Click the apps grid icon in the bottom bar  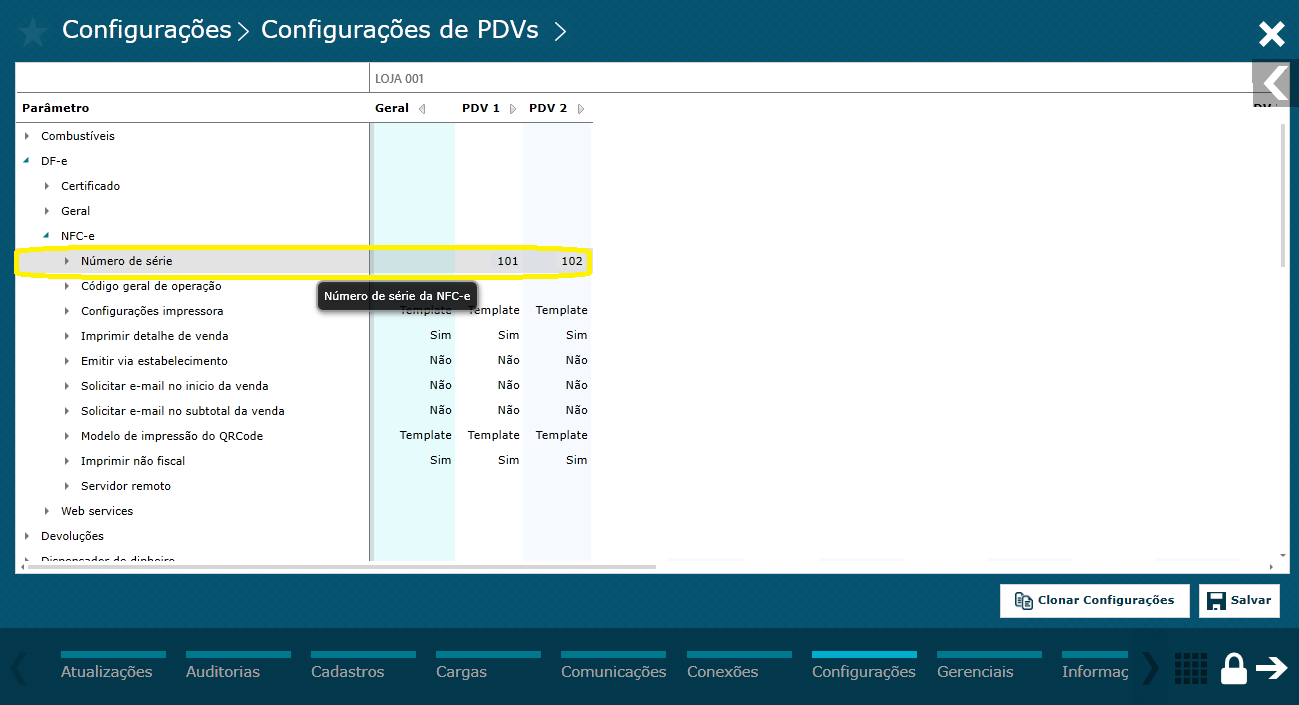pyautogui.click(x=1190, y=668)
